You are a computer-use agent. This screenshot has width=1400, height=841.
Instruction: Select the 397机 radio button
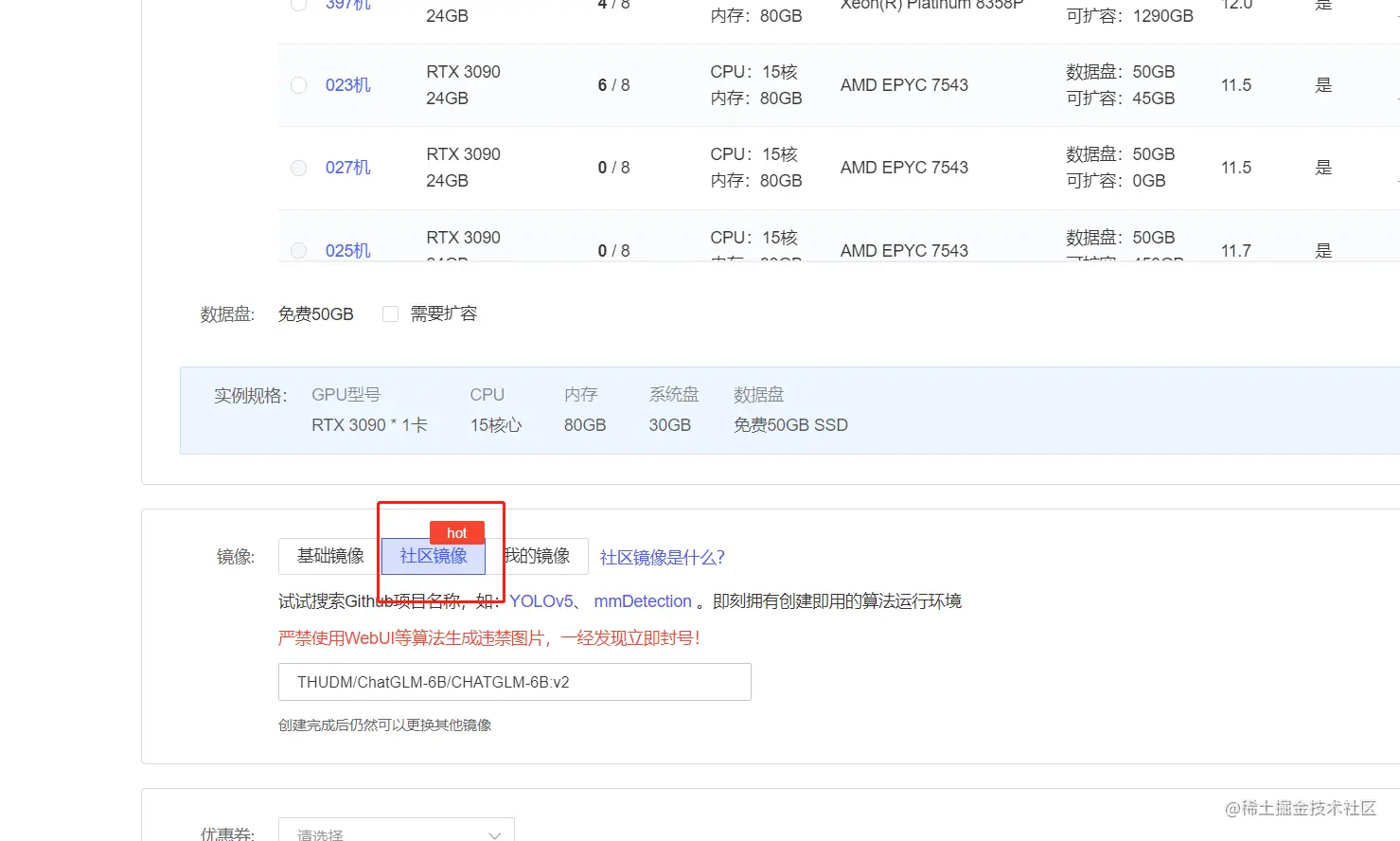click(298, 5)
